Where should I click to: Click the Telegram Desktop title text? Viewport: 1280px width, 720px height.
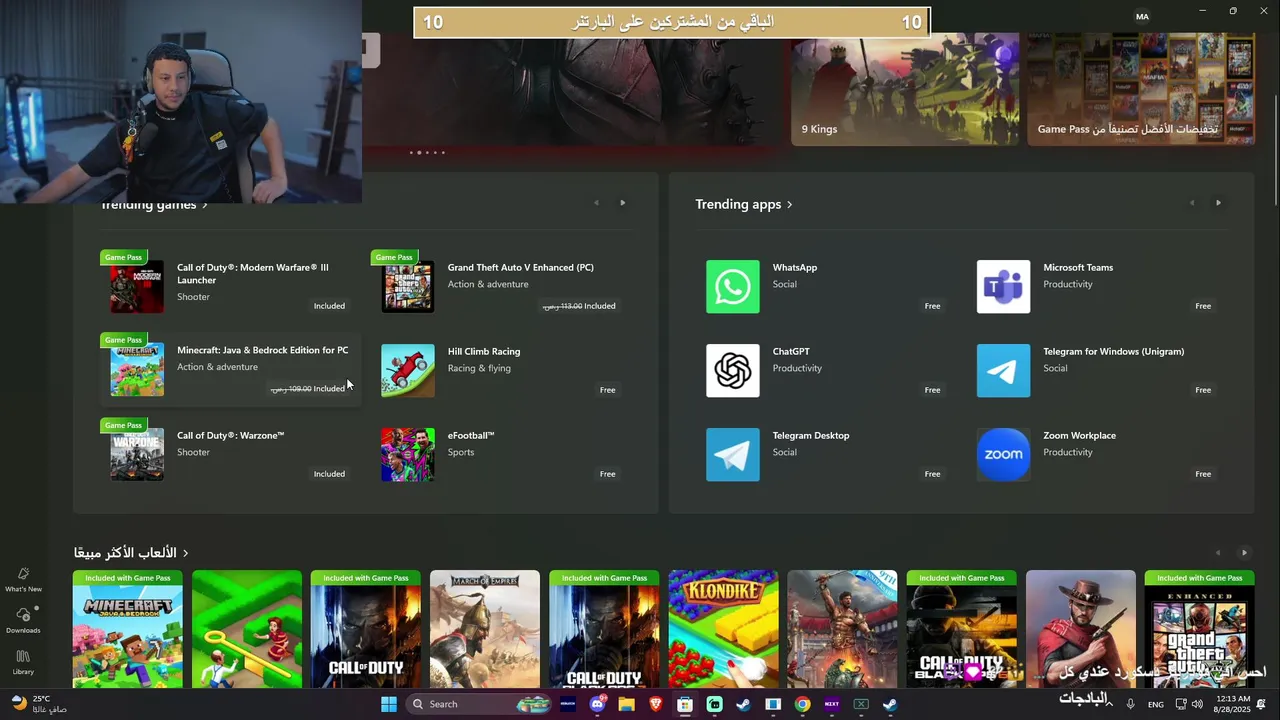[811, 436]
